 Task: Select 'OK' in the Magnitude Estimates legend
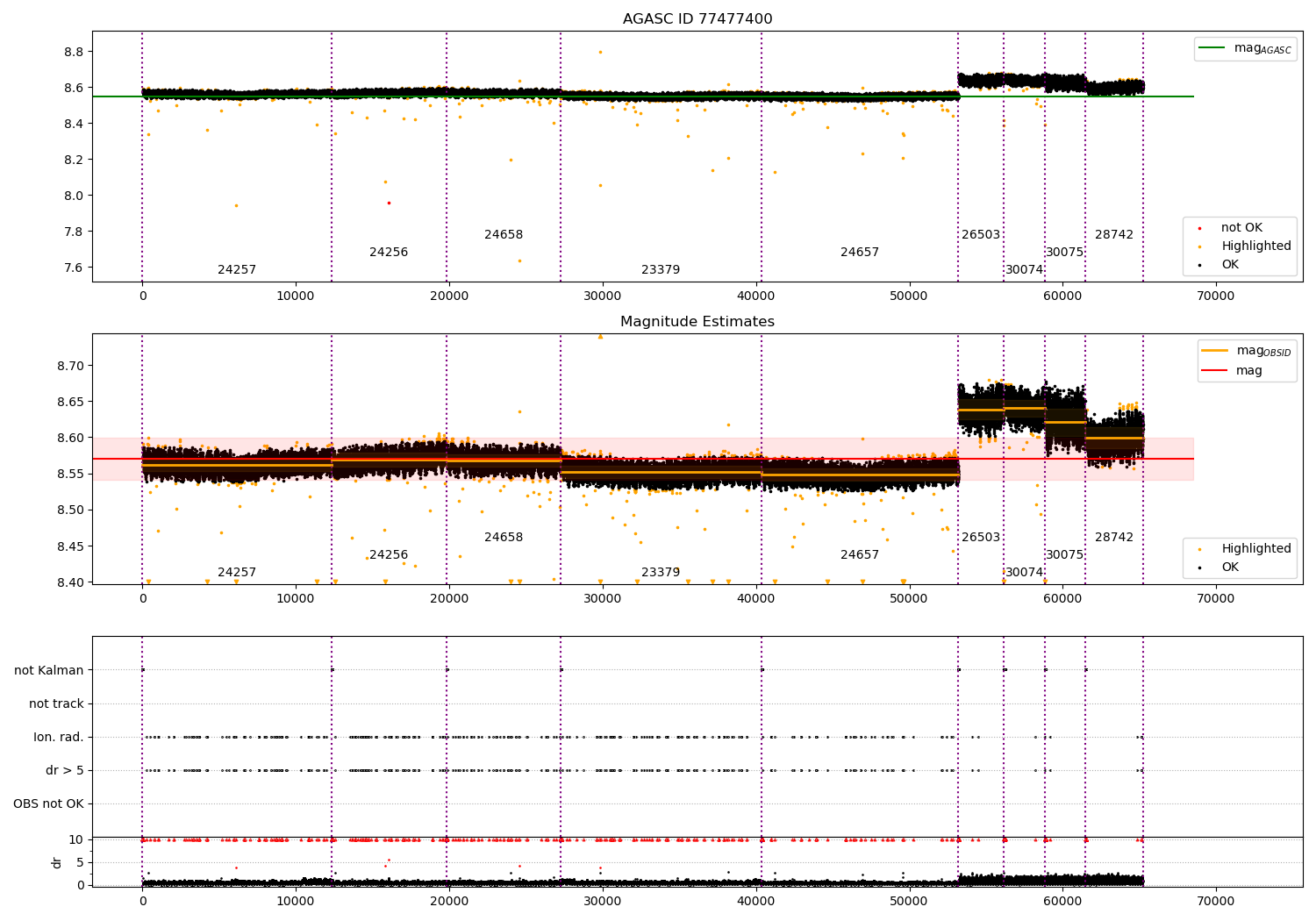1219,568
